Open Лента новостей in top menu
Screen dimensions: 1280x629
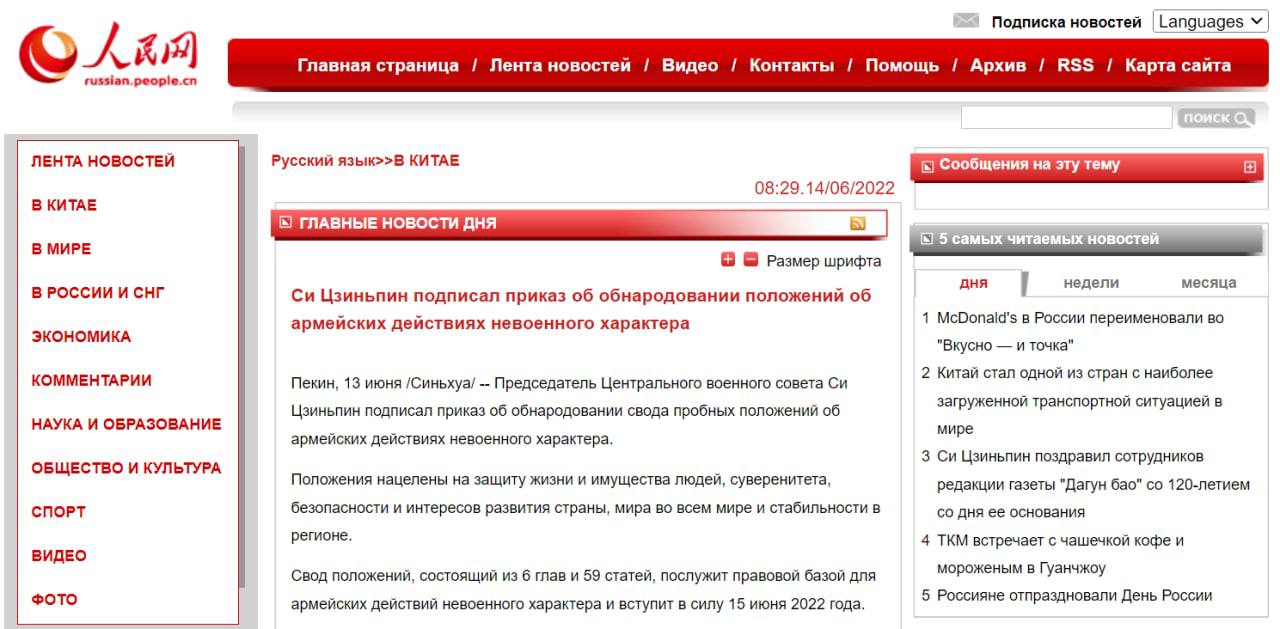(x=560, y=66)
